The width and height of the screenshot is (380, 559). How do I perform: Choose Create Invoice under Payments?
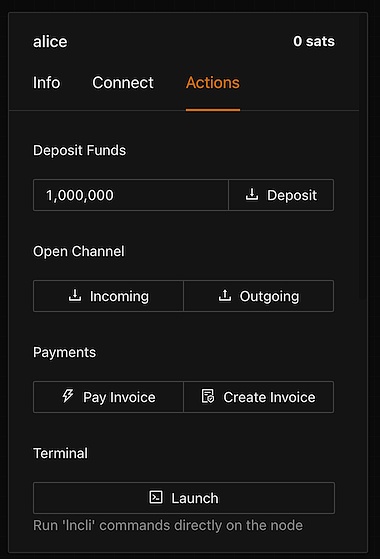pos(259,397)
